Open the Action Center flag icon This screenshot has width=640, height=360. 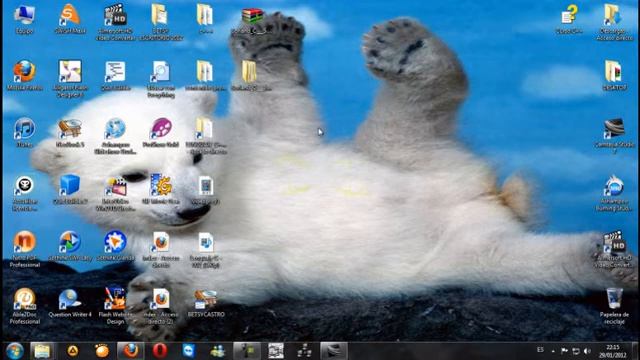(564, 351)
